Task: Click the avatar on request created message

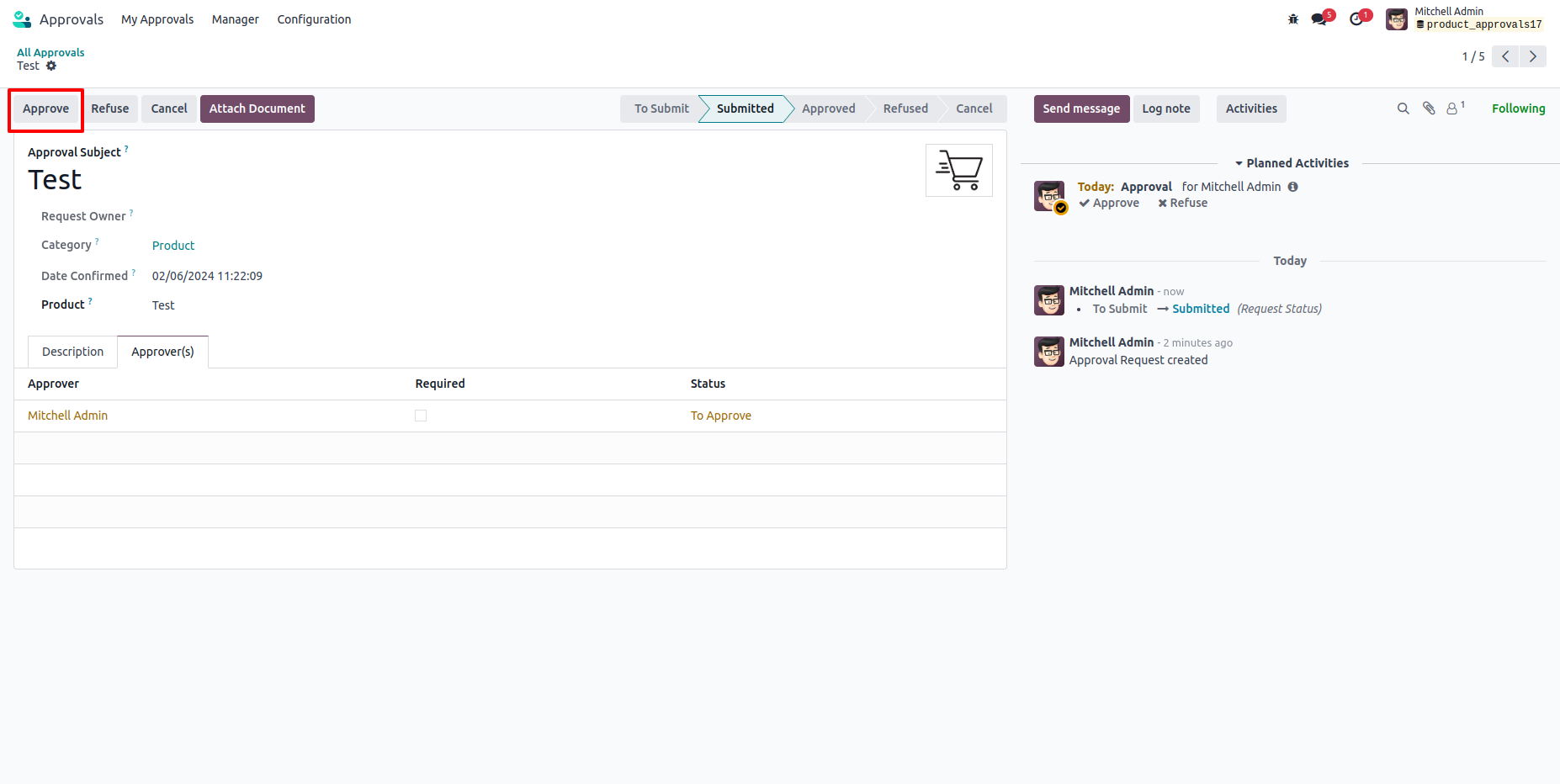Action: click(x=1049, y=352)
